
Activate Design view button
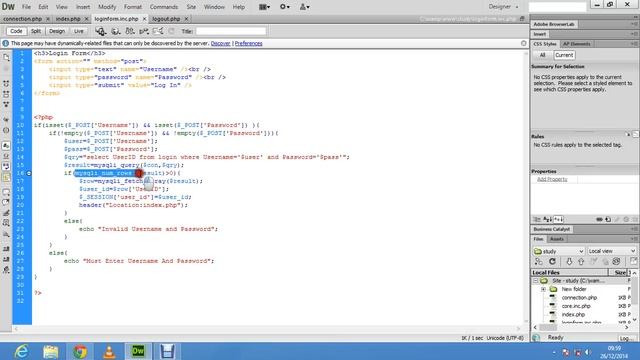pos(57,31)
